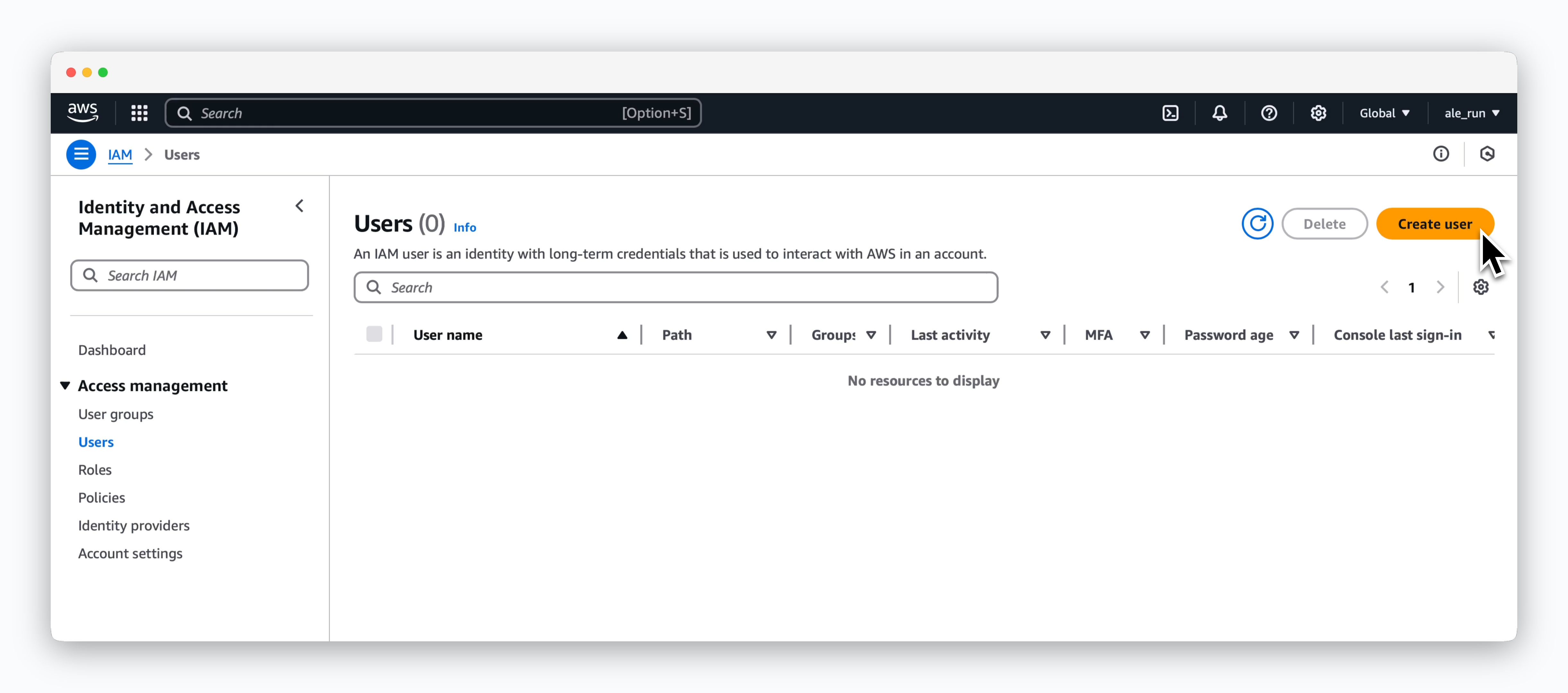
Task: Open Identity providers in the side navigation
Action: (x=134, y=526)
